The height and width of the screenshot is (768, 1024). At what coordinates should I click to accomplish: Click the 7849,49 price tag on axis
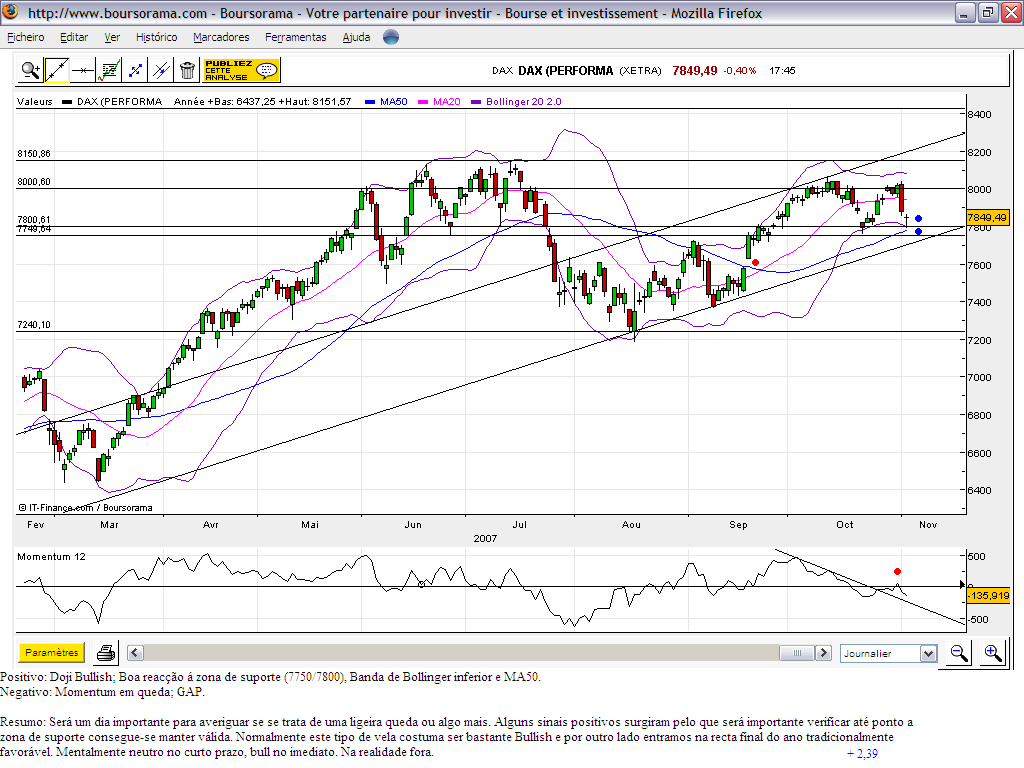(x=987, y=217)
